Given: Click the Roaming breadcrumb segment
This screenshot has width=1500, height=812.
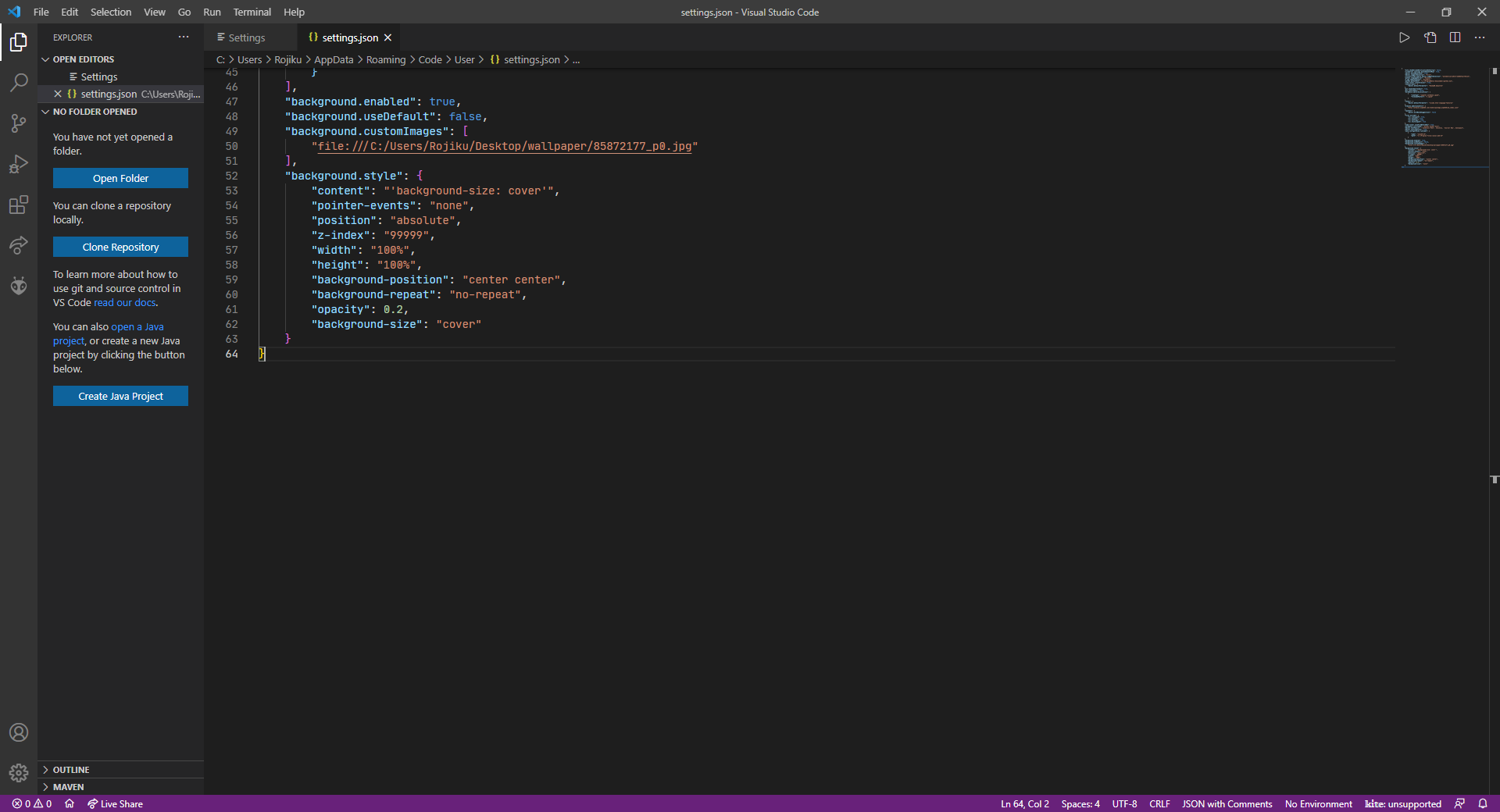Looking at the screenshot, I should click(386, 60).
